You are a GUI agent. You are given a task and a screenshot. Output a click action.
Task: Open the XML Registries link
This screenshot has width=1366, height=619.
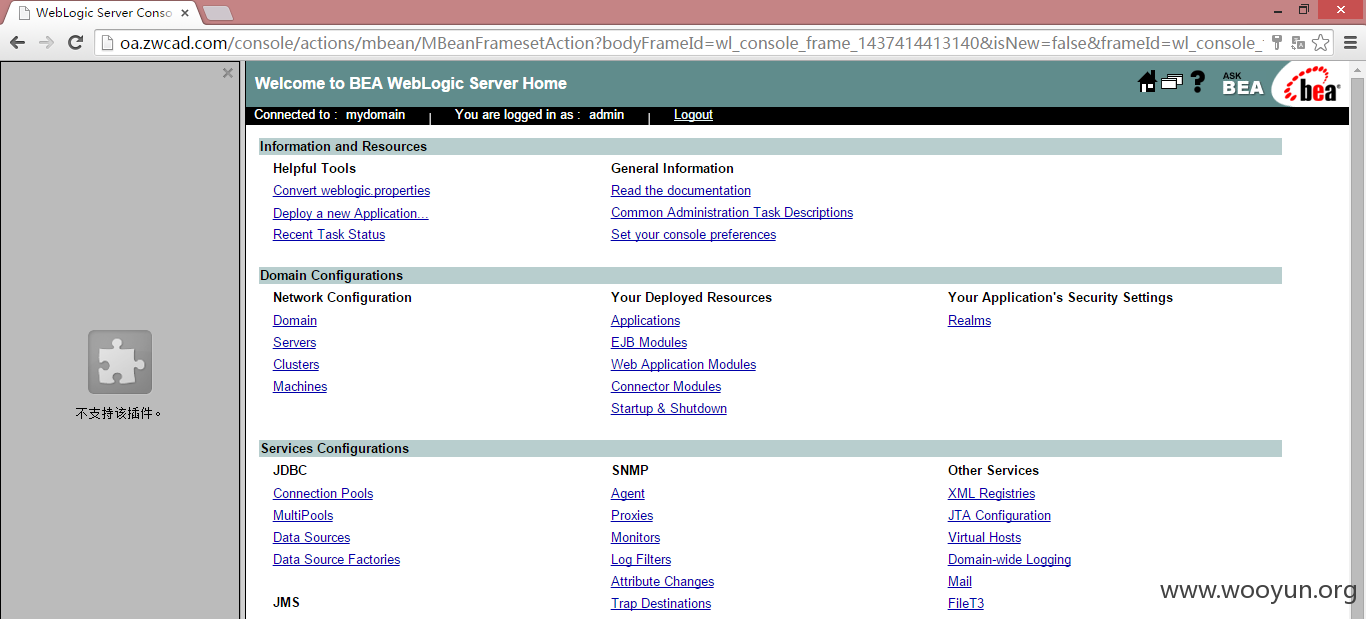991,493
